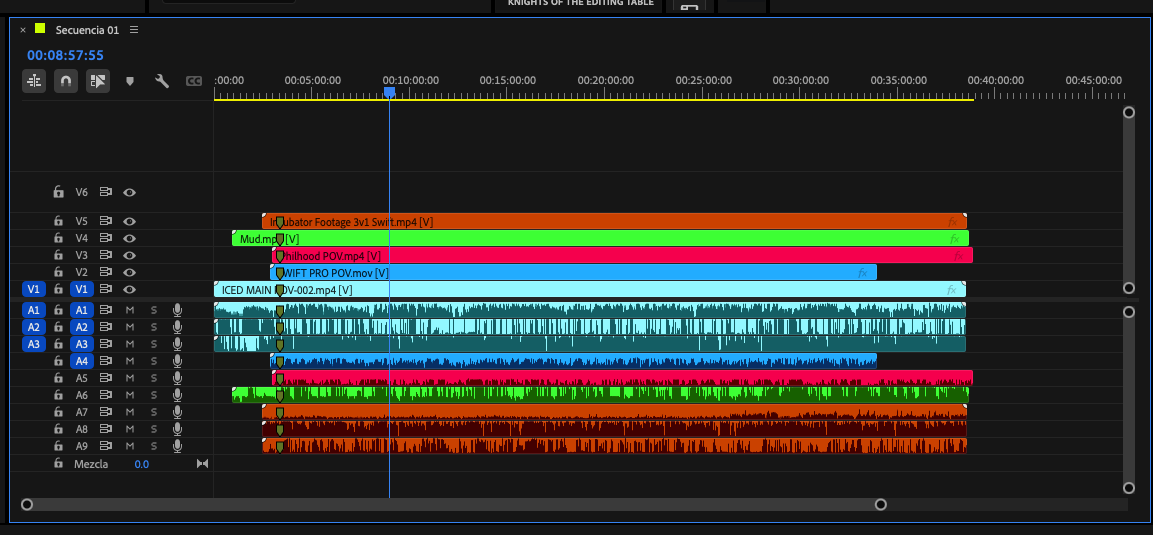Grab left handle of horizontal zoom scrollbar
The width and height of the screenshot is (1153, 535).
27,504
